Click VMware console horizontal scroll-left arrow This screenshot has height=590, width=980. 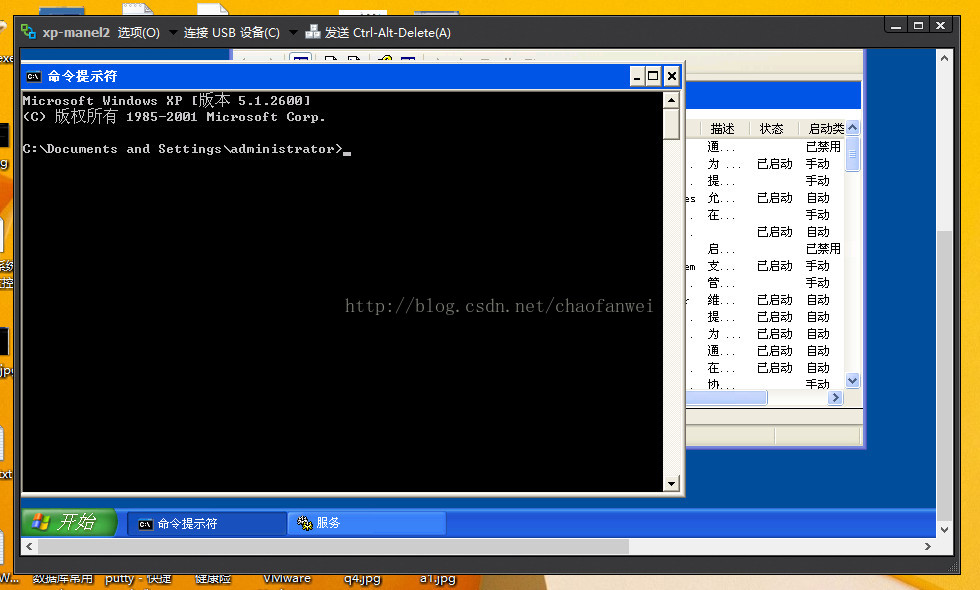(29, 546)
